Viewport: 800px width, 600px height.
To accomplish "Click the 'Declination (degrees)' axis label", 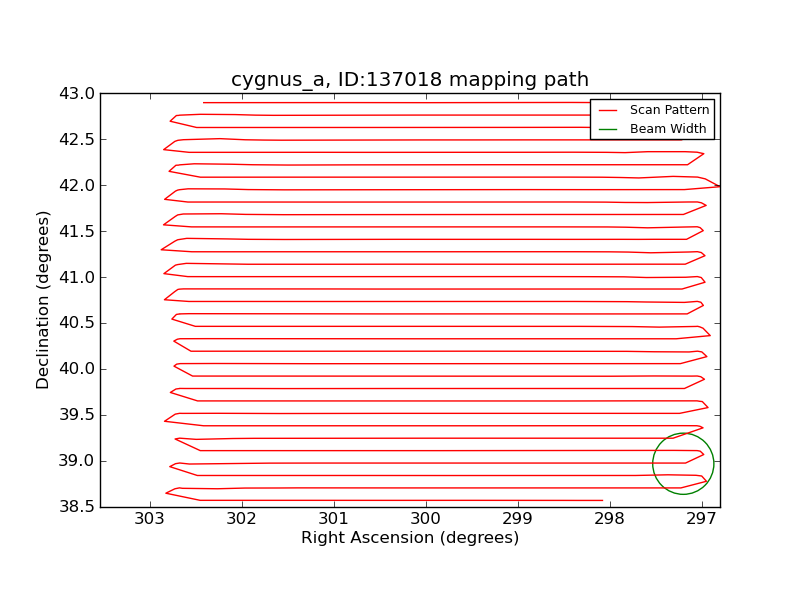I will 44,300.
